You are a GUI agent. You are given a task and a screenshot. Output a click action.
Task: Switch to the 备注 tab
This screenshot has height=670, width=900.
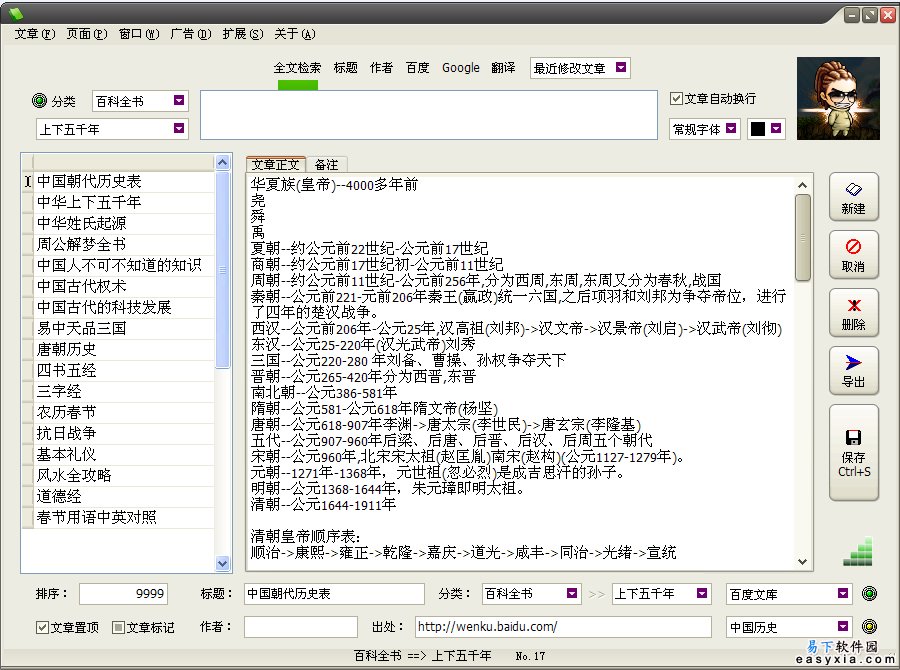[x=326, y=164]
